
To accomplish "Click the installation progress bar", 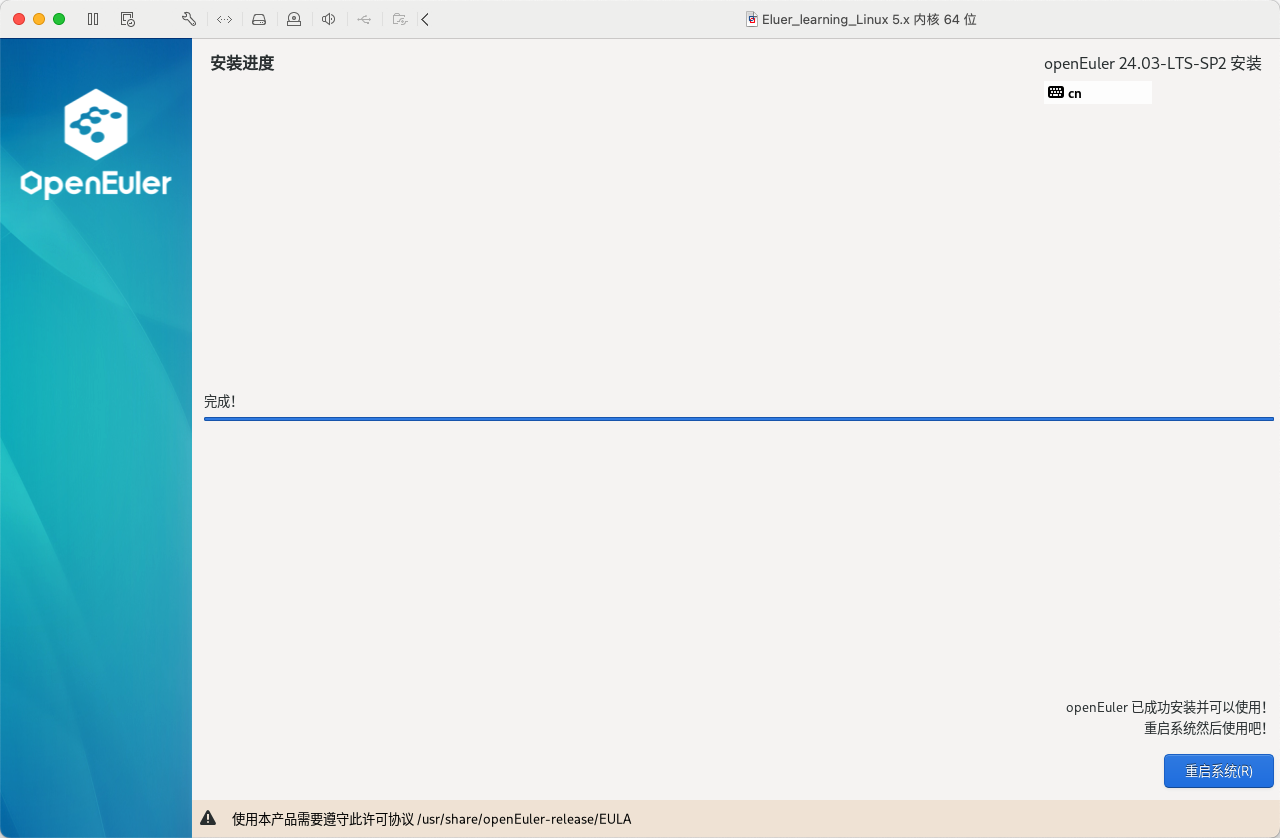I will (738, 419).
